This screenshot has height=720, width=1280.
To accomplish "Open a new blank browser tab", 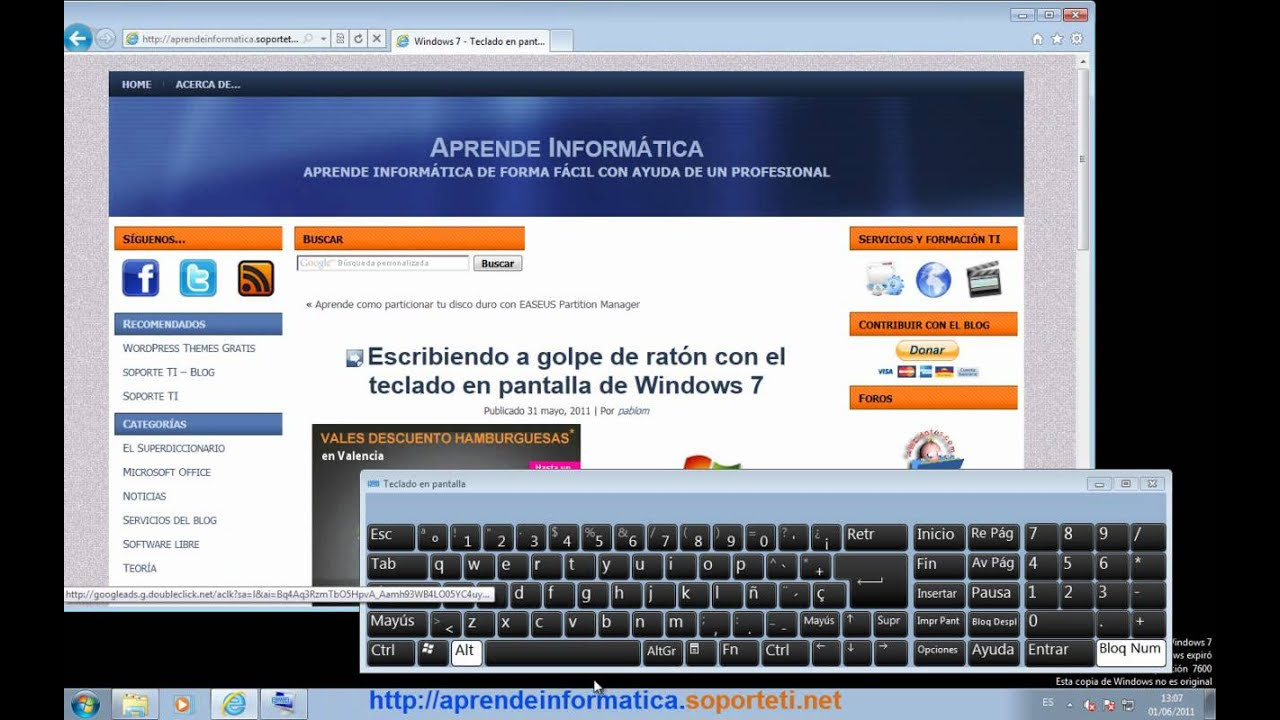I will (x=562, y=41).
